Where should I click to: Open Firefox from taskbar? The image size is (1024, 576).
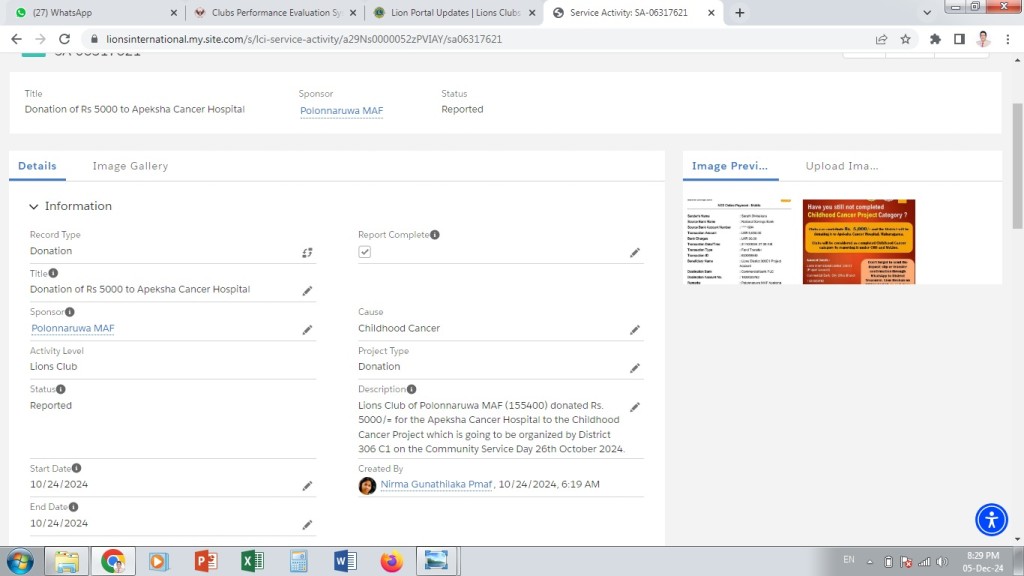(x=391, y=561)
